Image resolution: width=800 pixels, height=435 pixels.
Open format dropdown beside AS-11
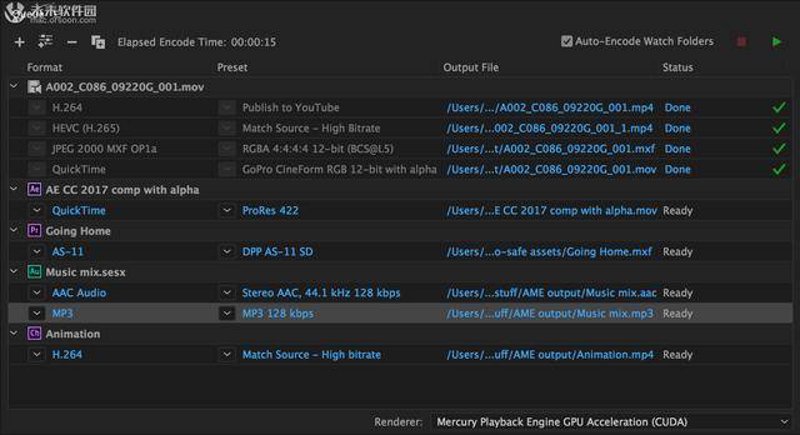pos(37,251)
